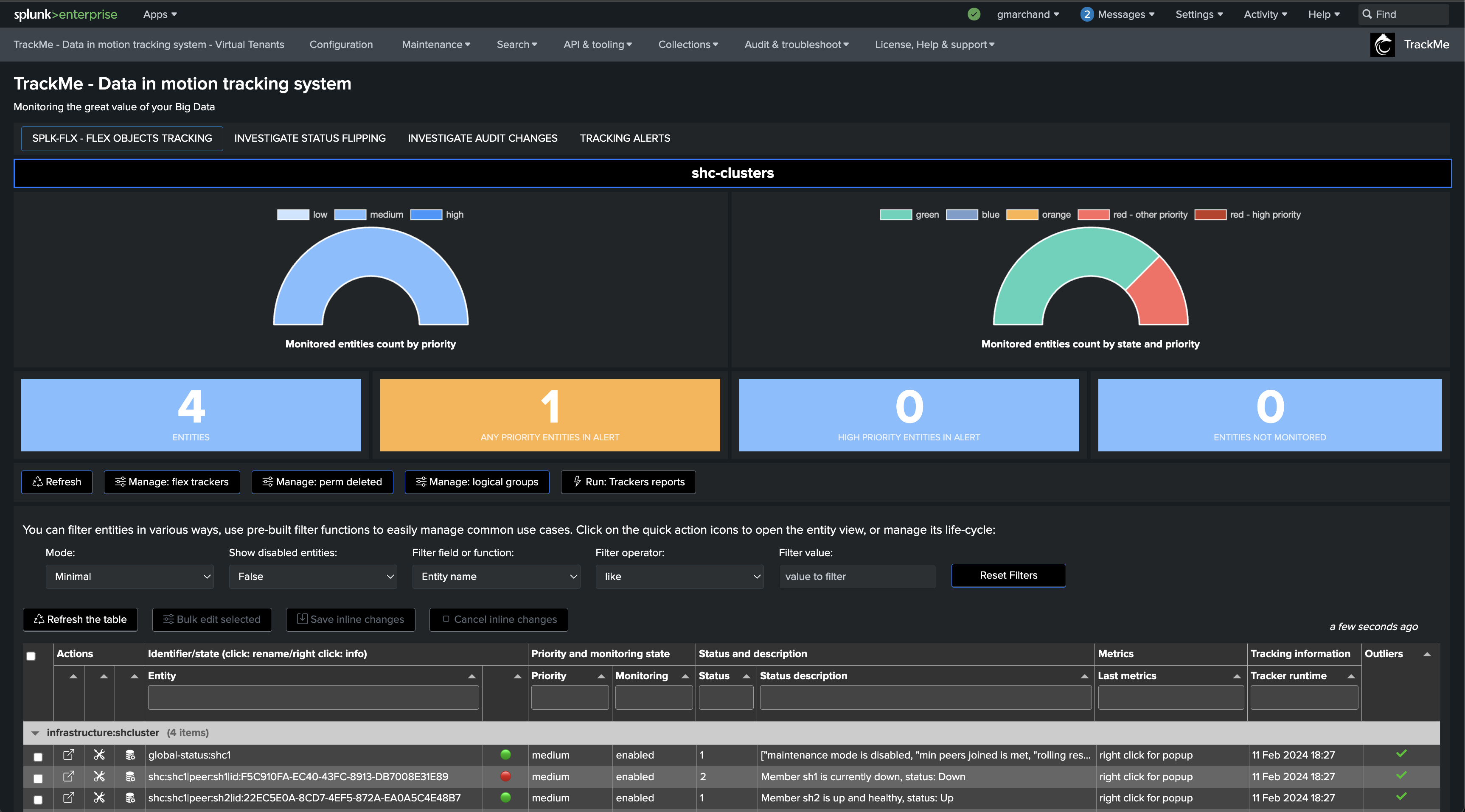The image size is (1465, 812).
Task: Click the green outliers checkmark for global-status:shc1
Action: 1401,753
